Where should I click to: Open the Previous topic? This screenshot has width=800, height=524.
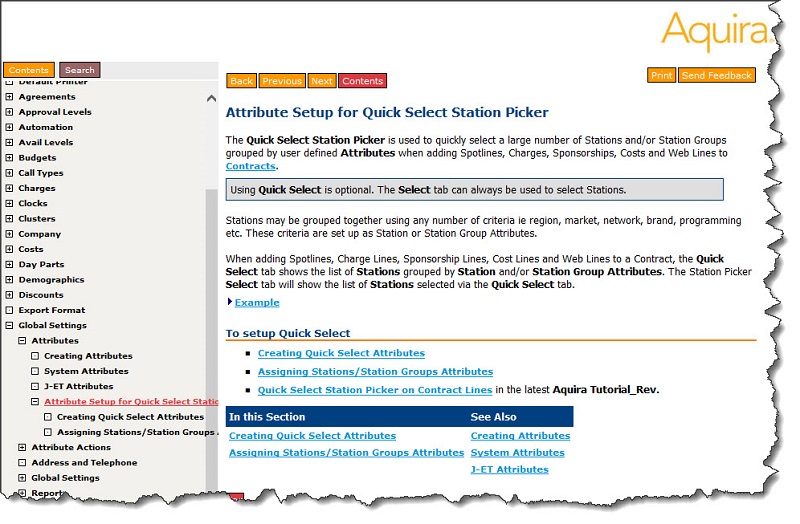pyautogui.click(x=282, y=81)
